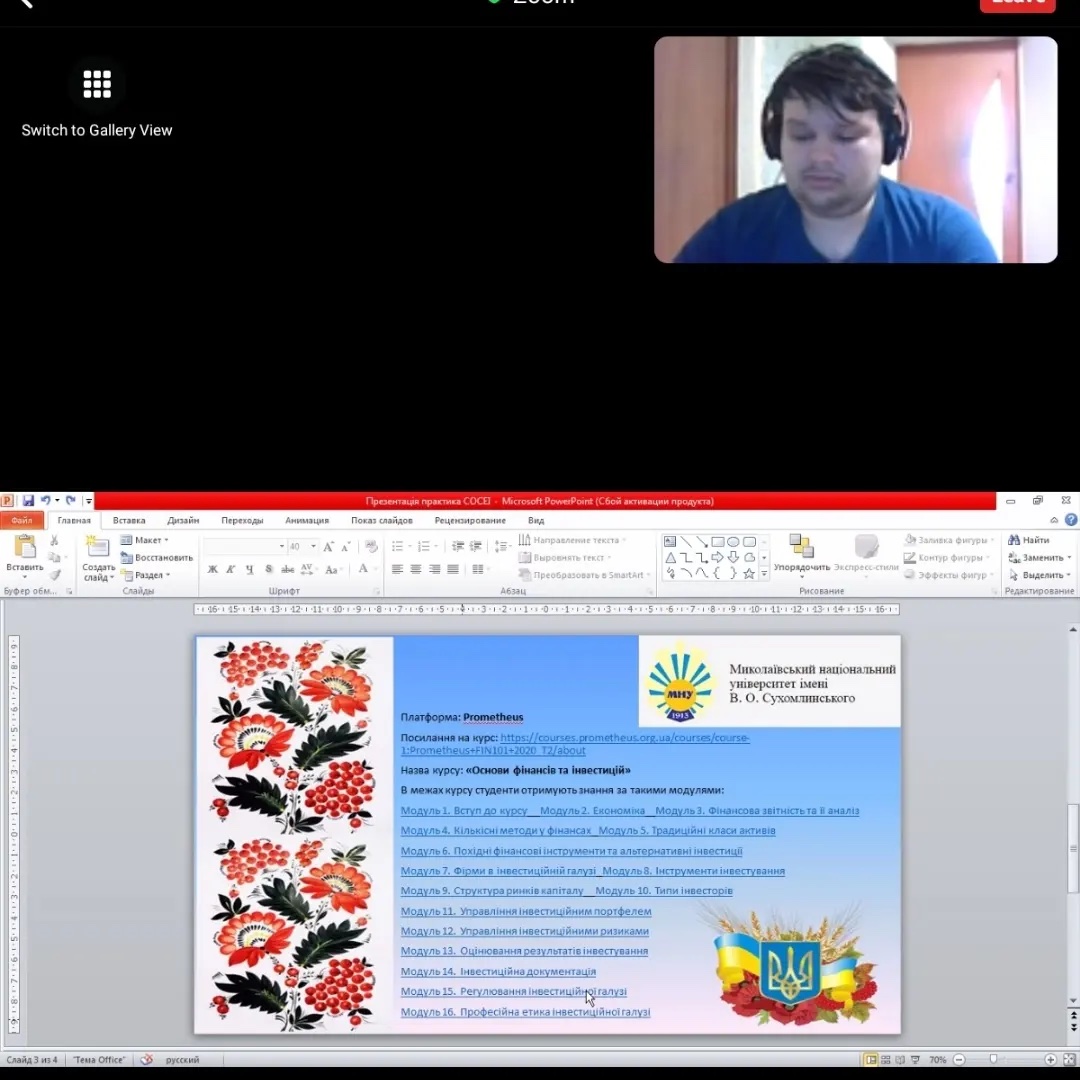Click the Save icon in quick access toolbar
Image resolution: width=1080 pixels, height=1080 pixels.
click(x=28, y=501)
